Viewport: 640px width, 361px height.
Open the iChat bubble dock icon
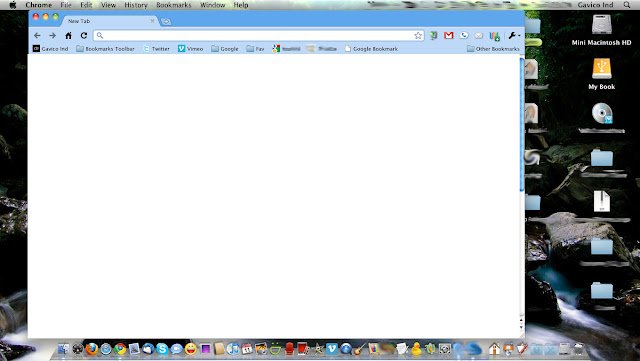click(x=176, y=349)
